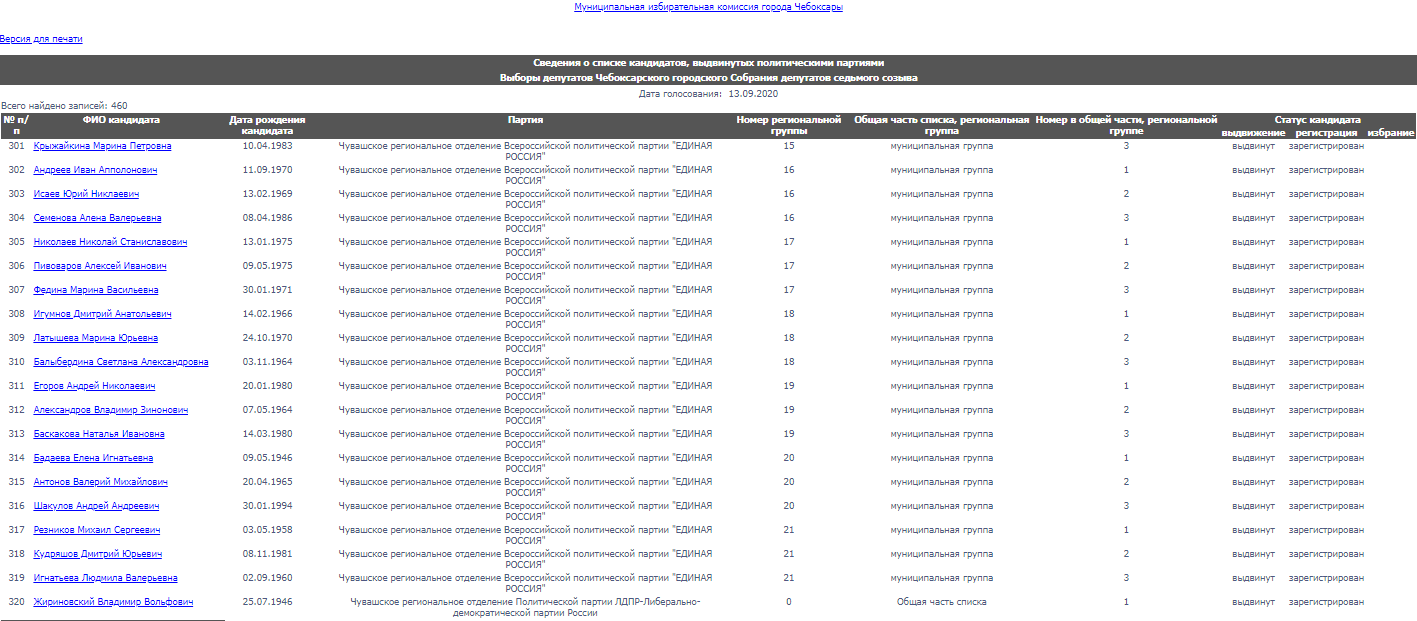Select the birth date 30.01.1971
1417x621 pixels.
coord(267,290)
